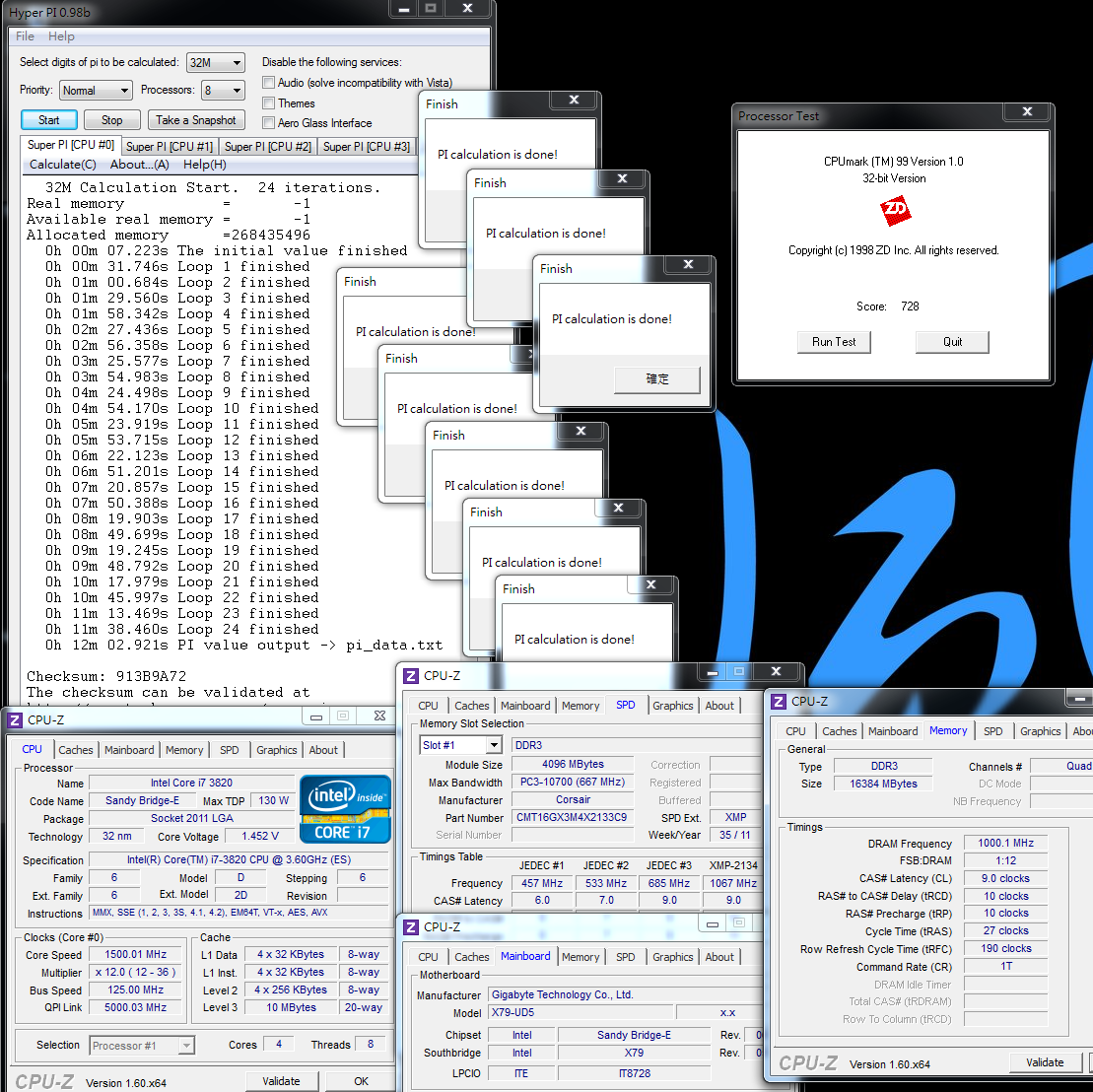1093x1092 pixels.
Task: Click the Core Speed value 1500.01 MHz
Action: click(136, 955)
